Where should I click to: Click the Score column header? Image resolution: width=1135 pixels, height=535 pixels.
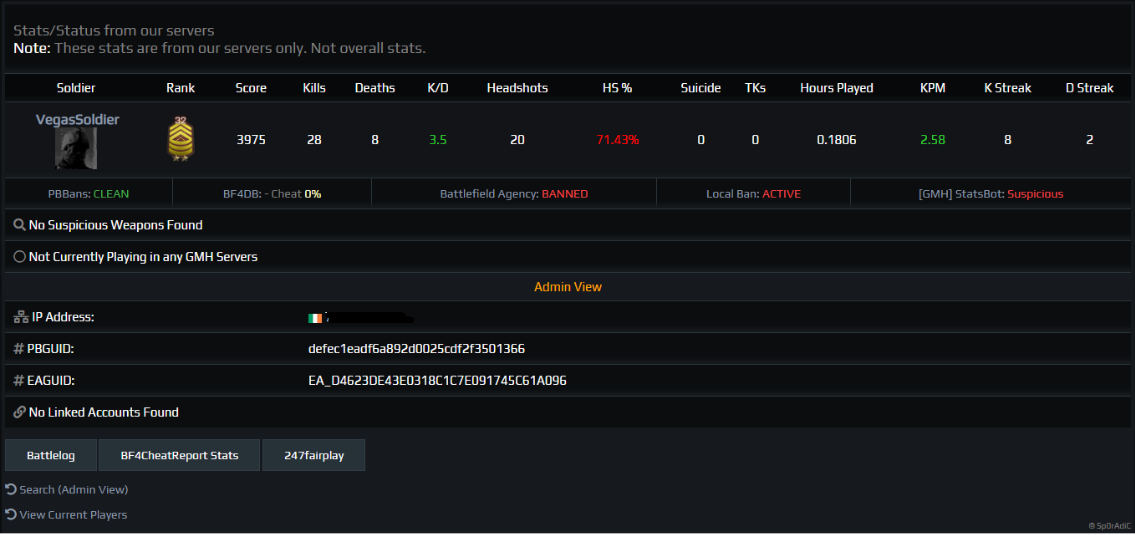click(x=251, y=88)
